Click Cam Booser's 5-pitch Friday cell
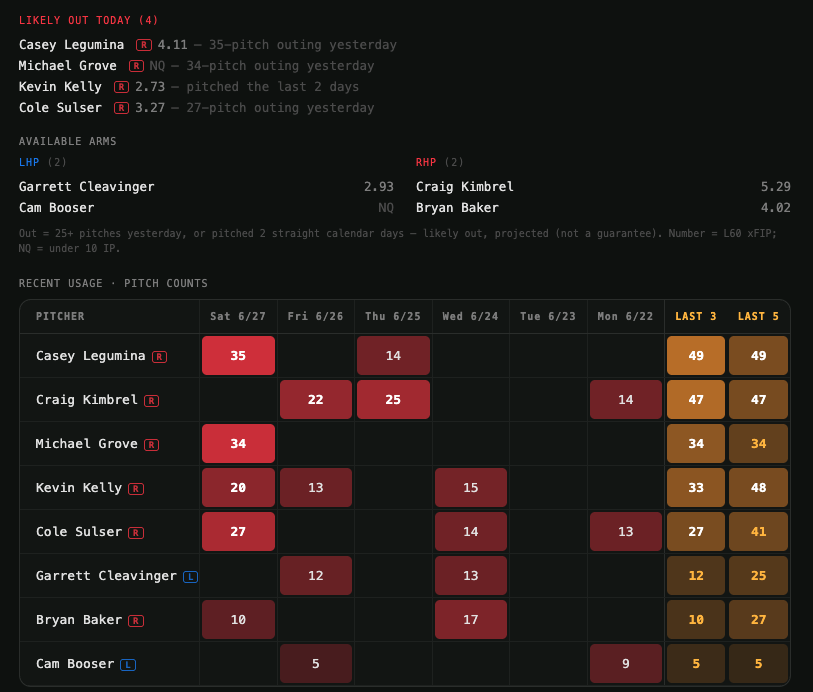813x692 pixels. pos(316,664)
